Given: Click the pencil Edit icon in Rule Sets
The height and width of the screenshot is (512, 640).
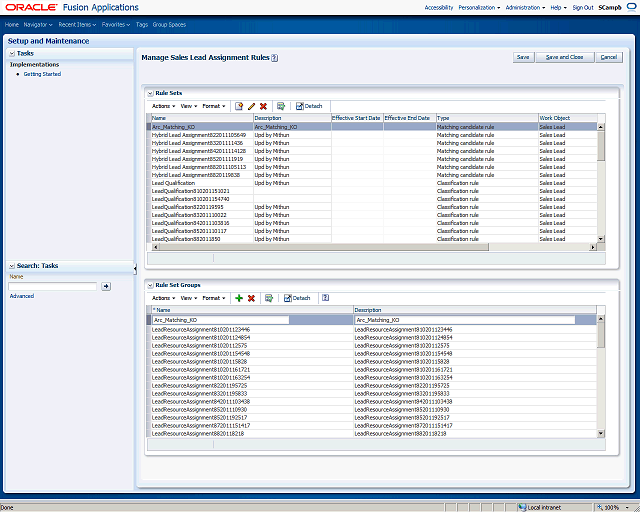Looking at the screenshot, I should pos(251,106).
